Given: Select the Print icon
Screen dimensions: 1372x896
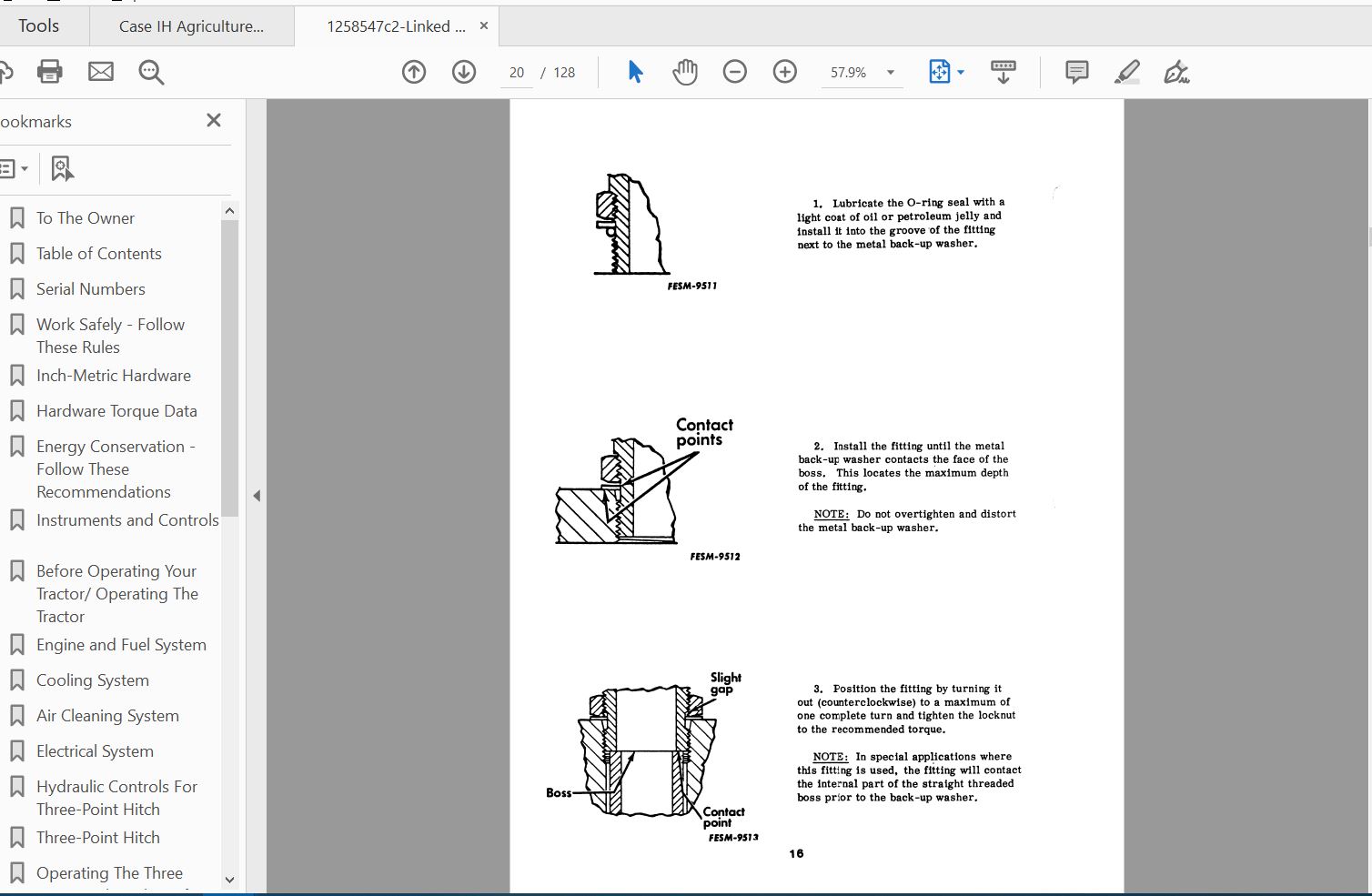Looking at the screenshot, I should coord(50,71).
